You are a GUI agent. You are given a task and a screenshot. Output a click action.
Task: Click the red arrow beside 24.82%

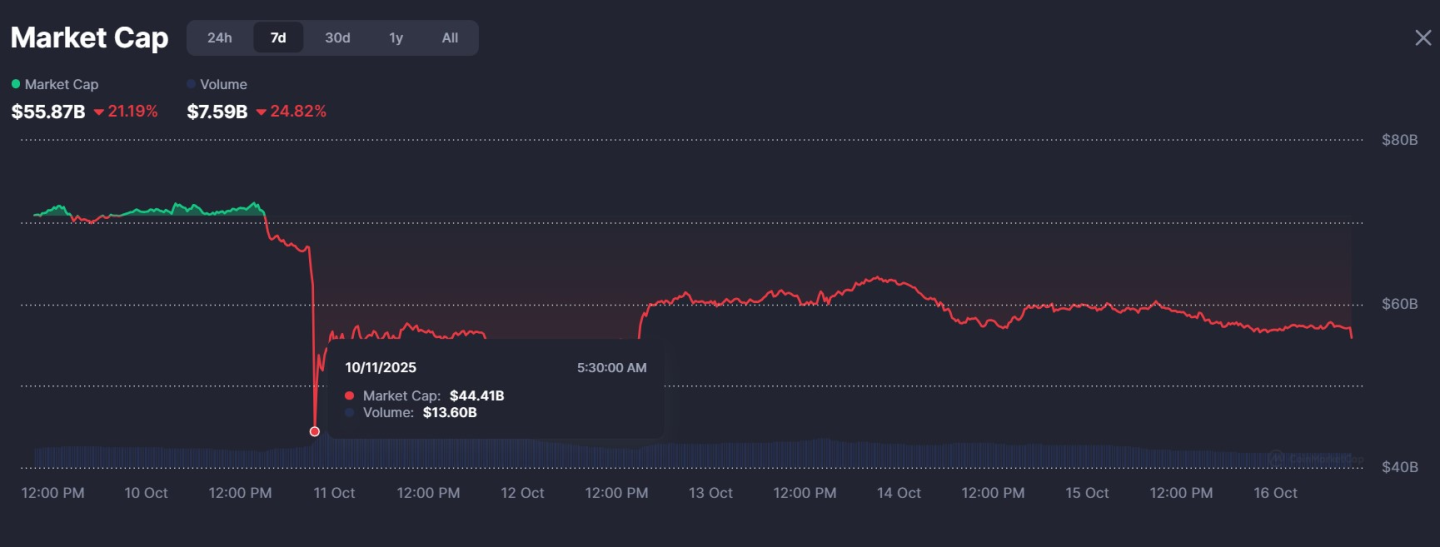pyautogui.click(x=261, y=112)
